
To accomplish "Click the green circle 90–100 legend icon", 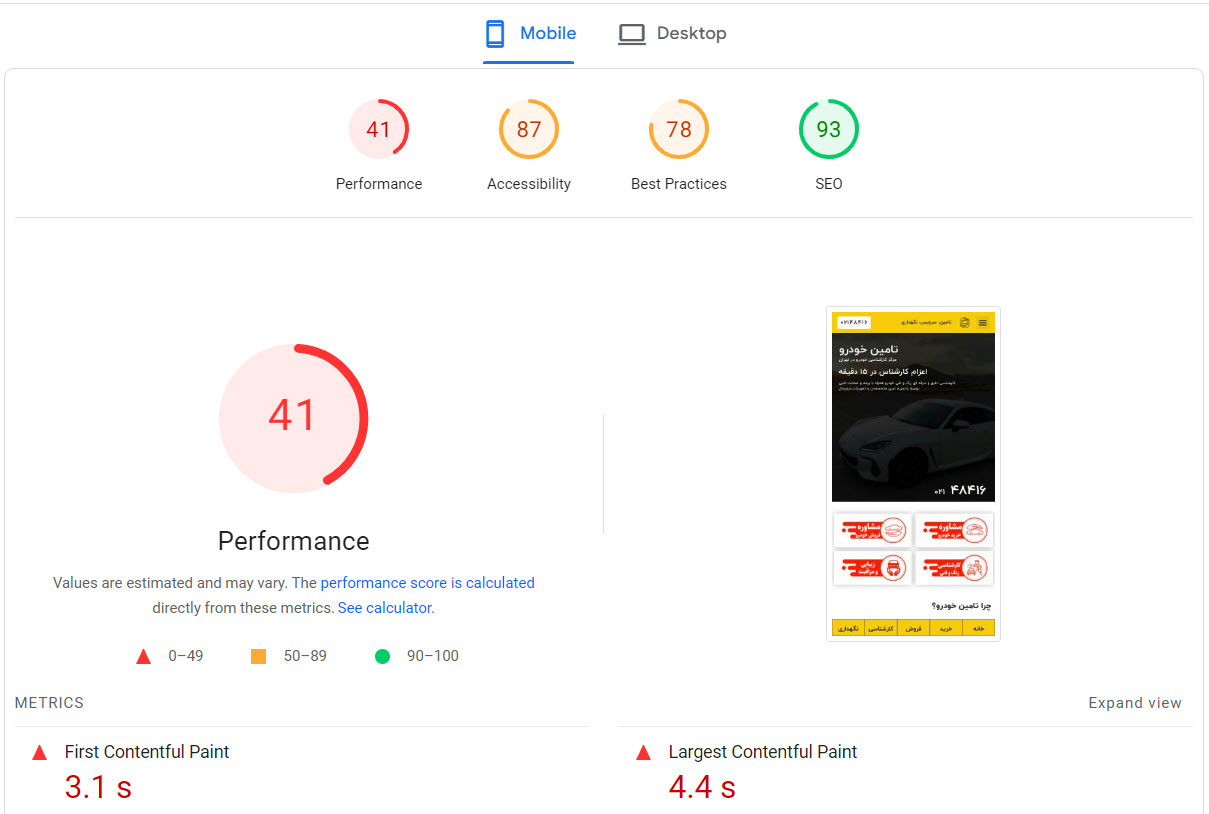I will pyautogui.click(x=382, y=657).
